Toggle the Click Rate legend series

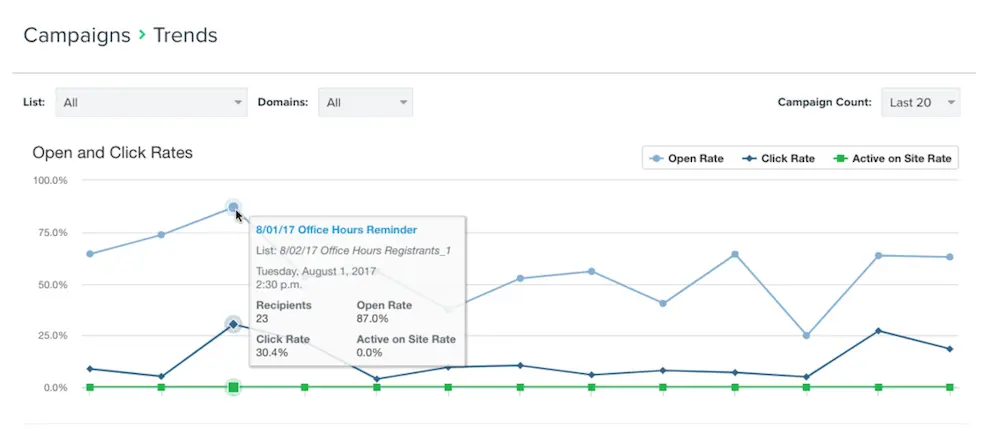pos(779,158)
